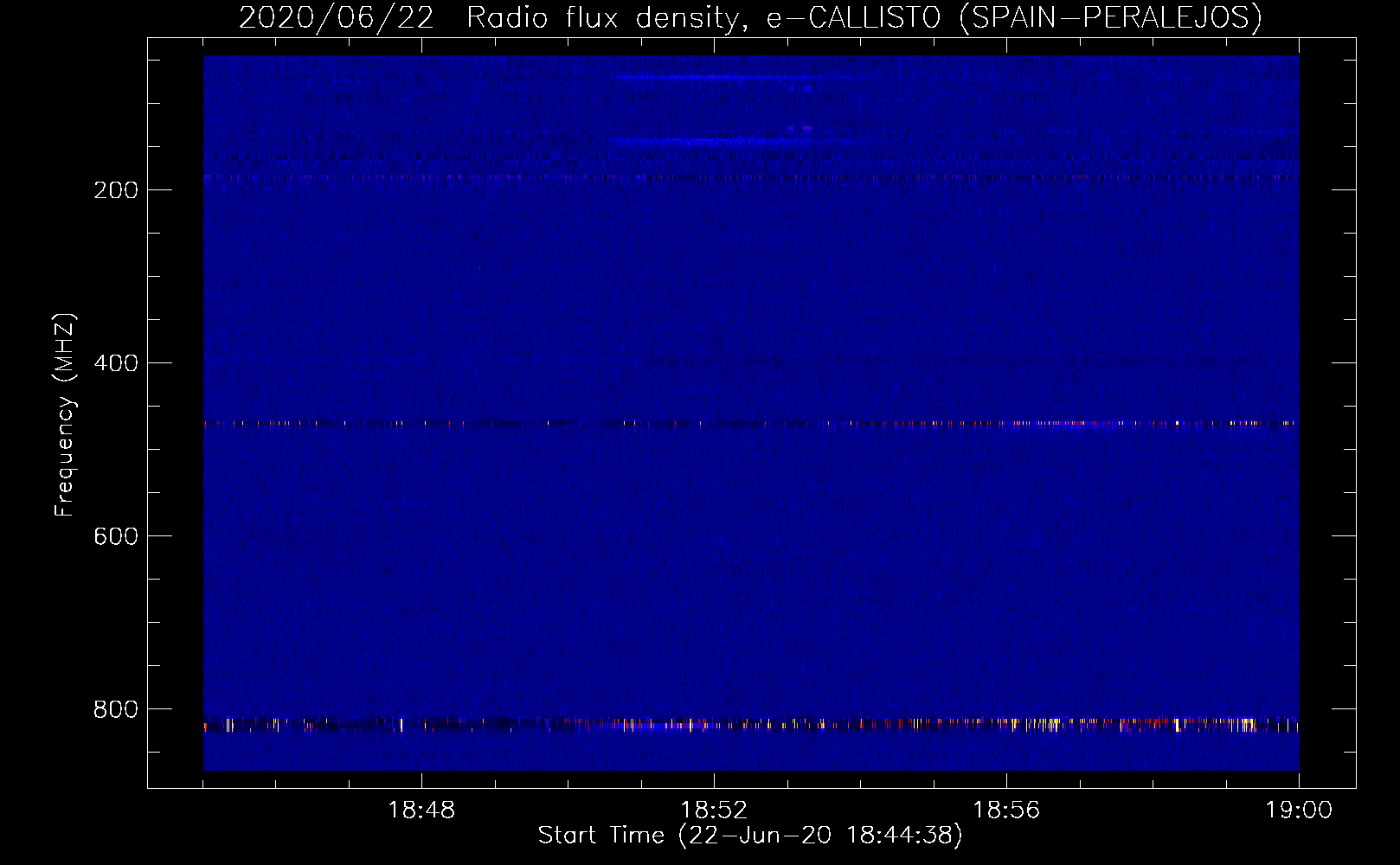
Task: Click the Frequency (MHZ) axis label
Action: (x=65, y=415)
